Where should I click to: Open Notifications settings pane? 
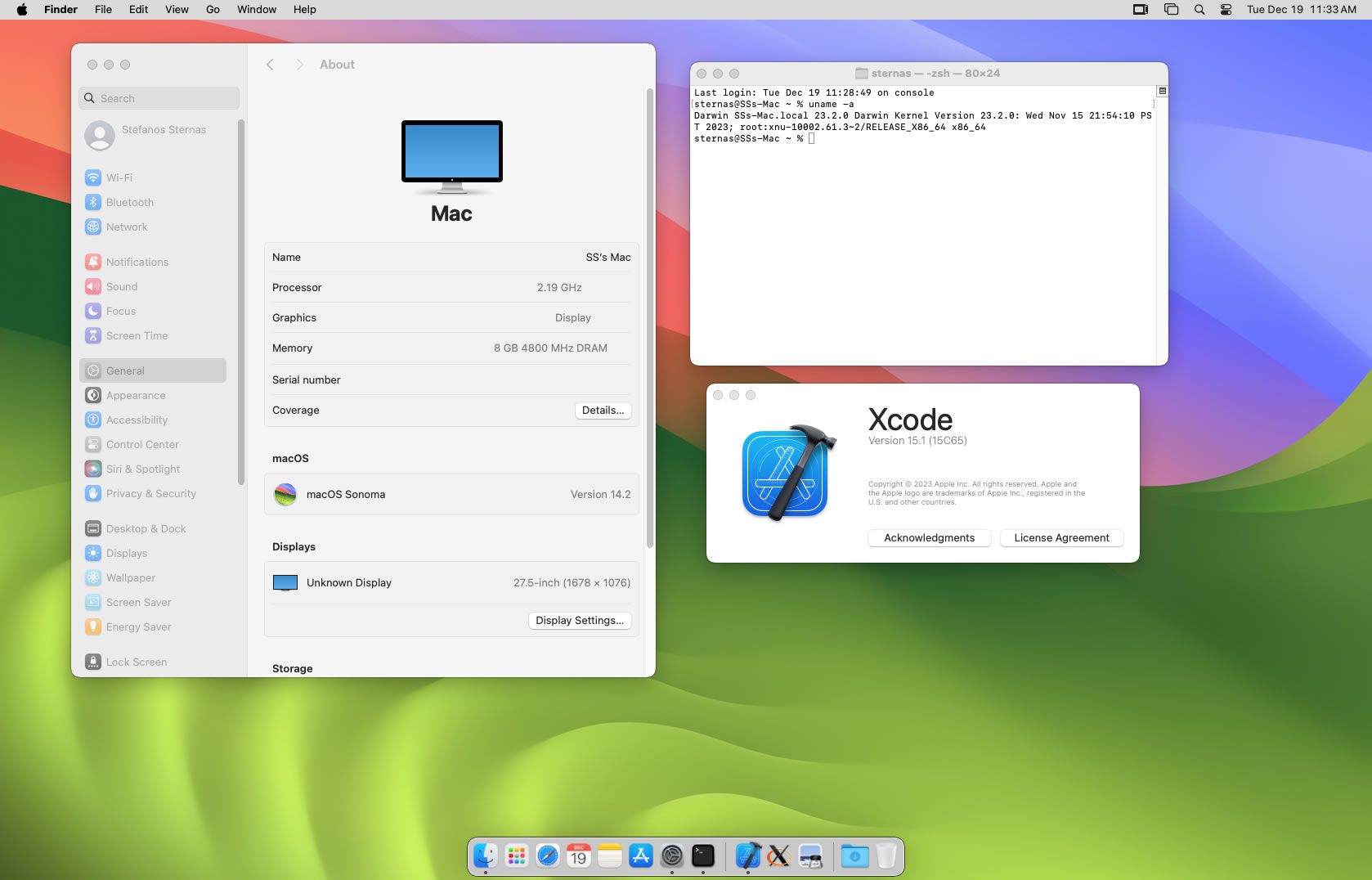point(153,262)
